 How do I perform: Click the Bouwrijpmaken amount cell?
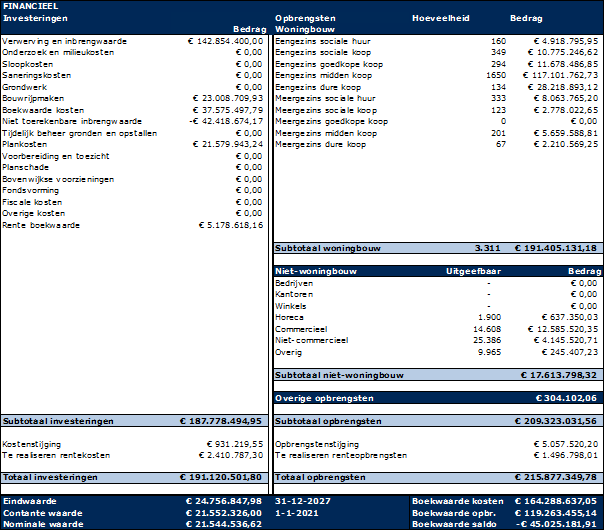pyautogui.click(x=229, y=99)
